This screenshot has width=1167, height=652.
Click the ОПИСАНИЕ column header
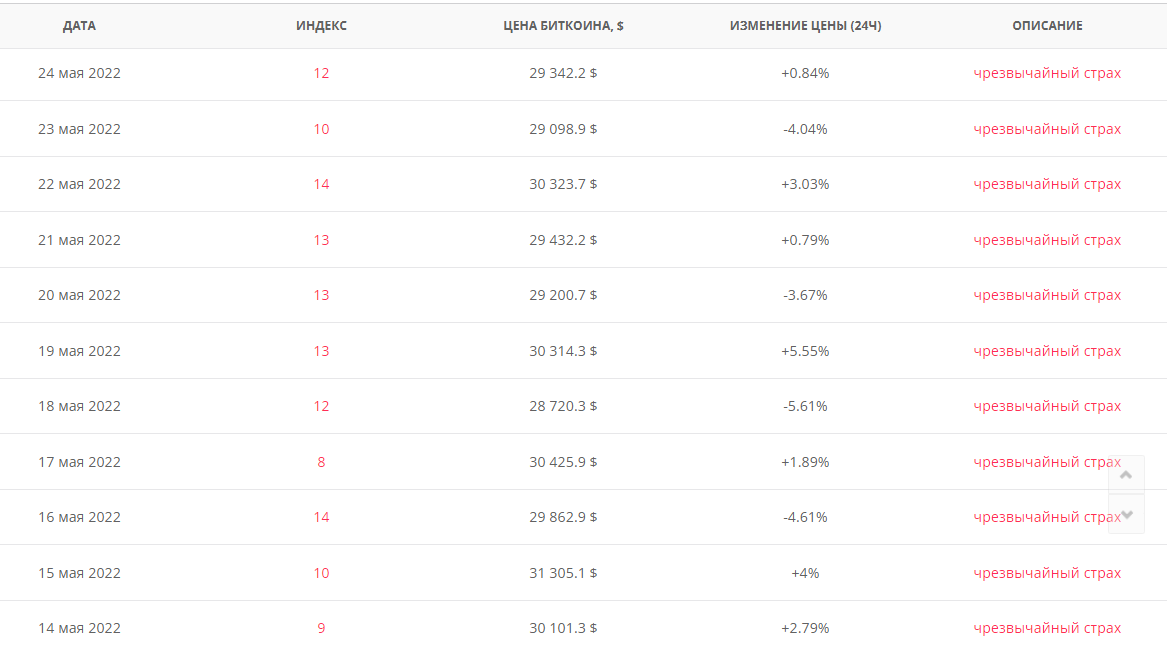pyautogui.click(x=1047, y=26)
